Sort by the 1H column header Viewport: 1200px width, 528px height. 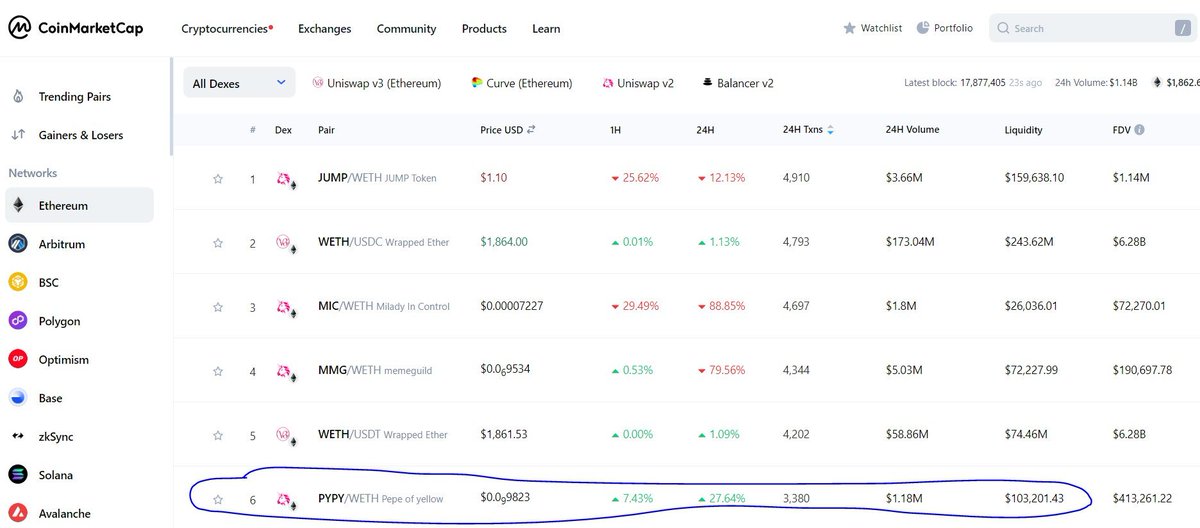616,130
